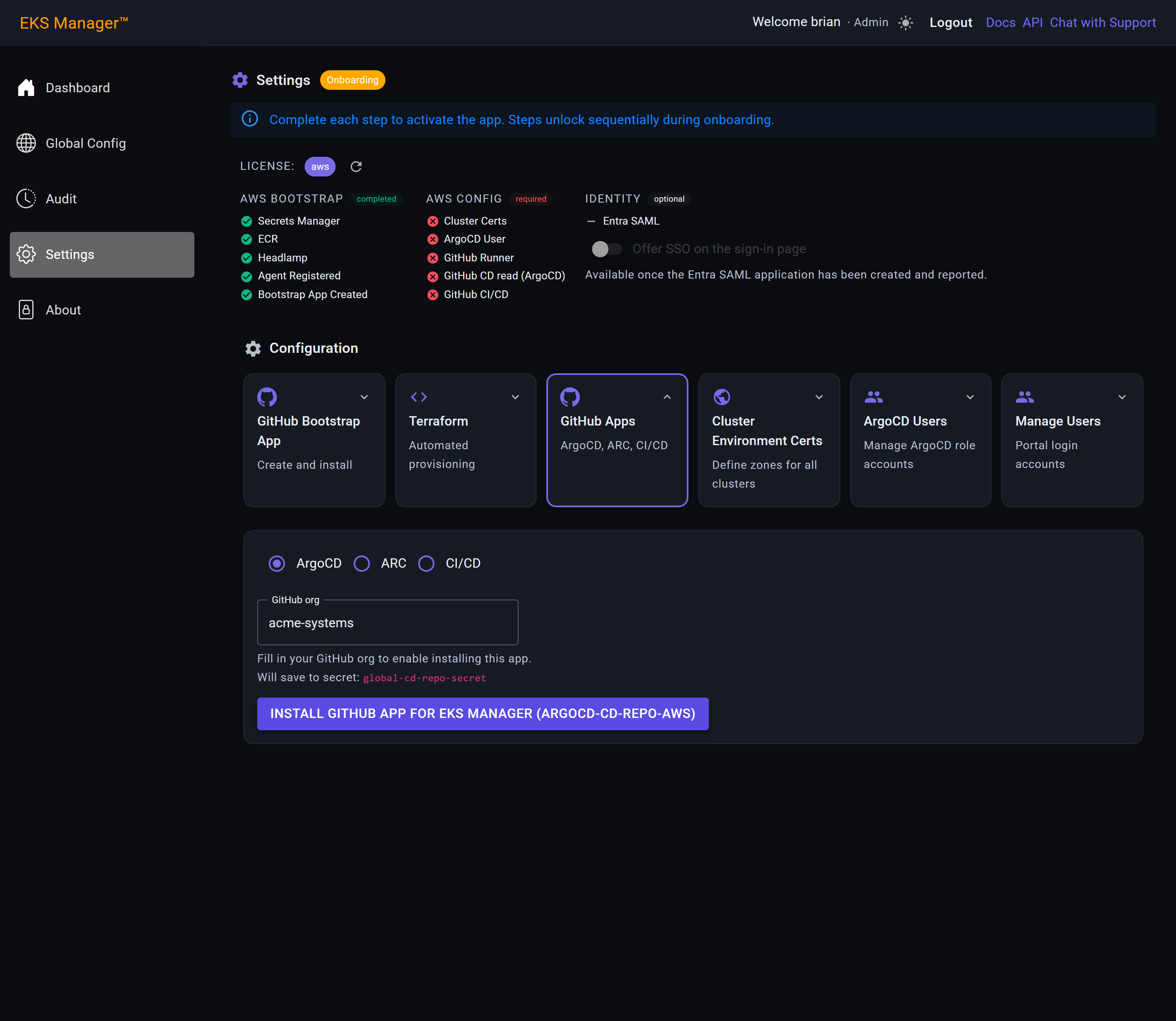Expand the ArgoCD Users card chevron
Image resolution: width=1176 pixels, height=1021 pixels.
[970, 397]
